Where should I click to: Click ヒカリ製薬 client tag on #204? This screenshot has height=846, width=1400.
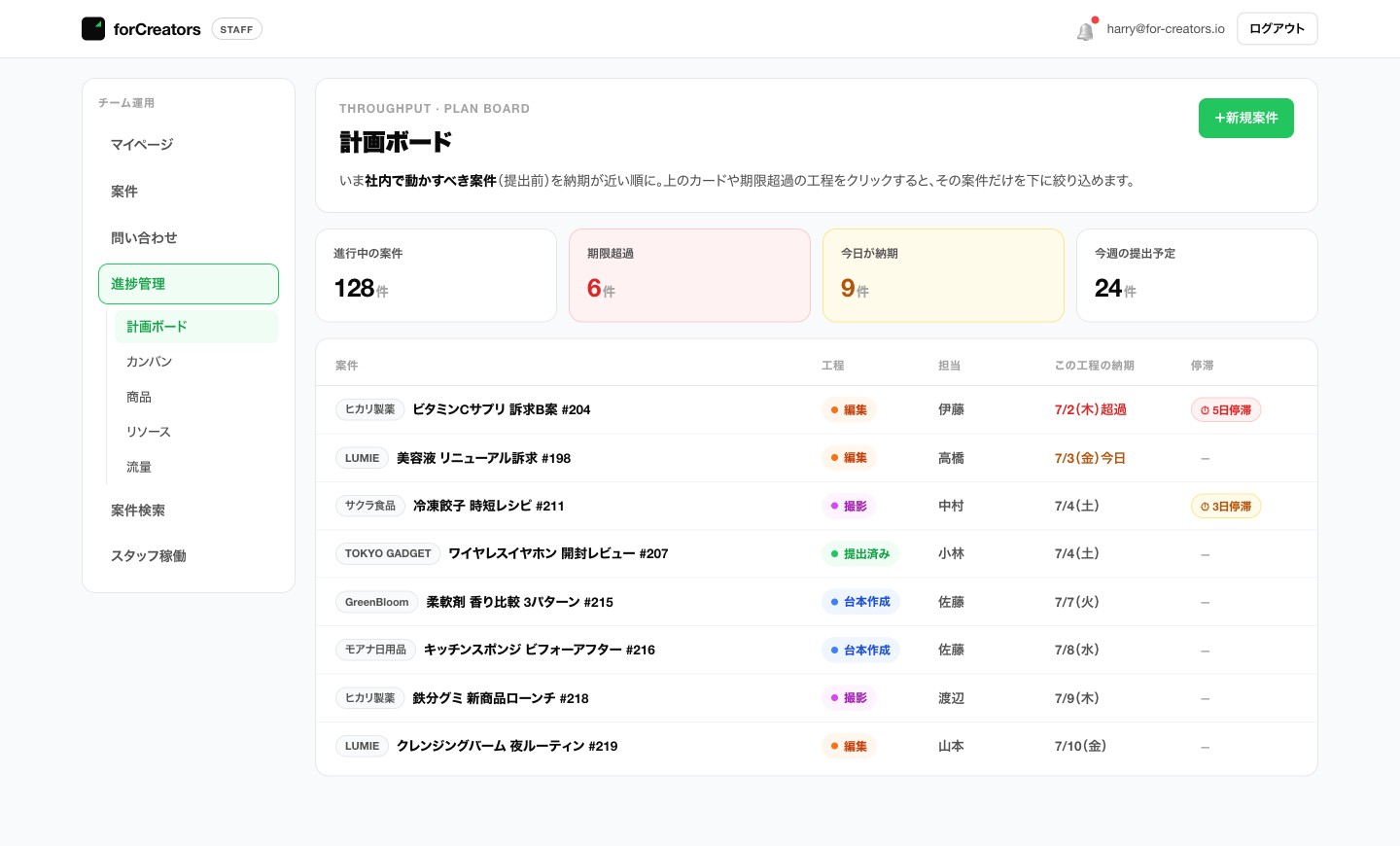tap(370, 409)
